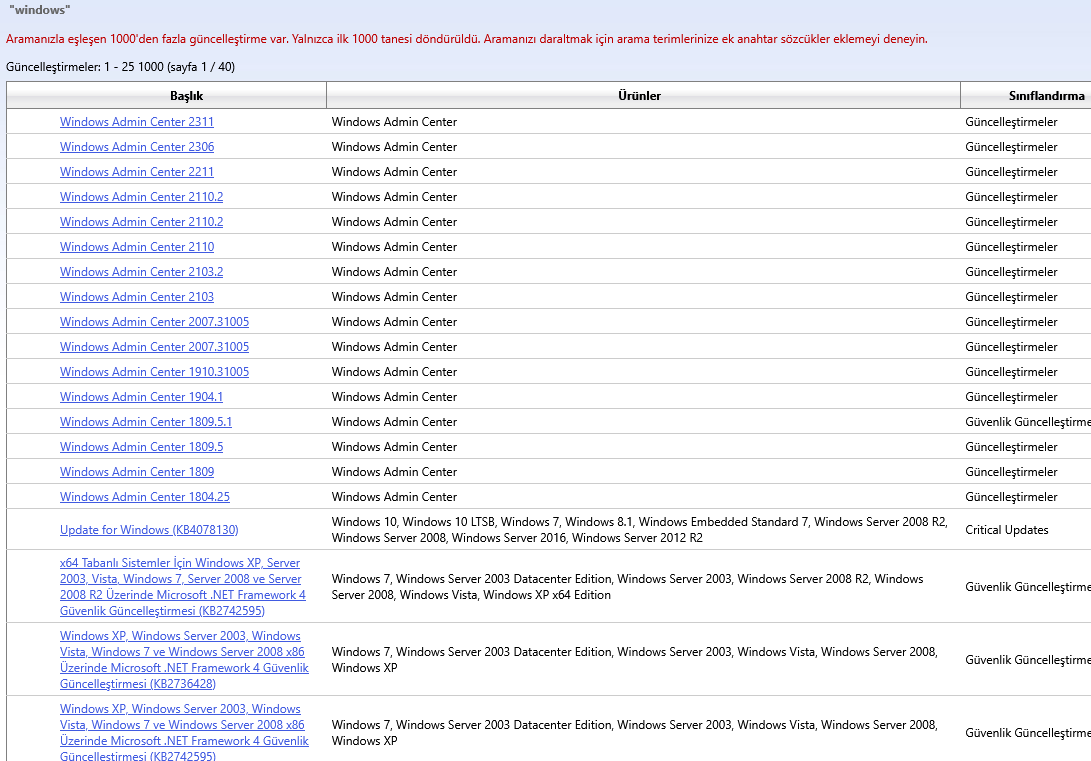Viewport: 1091px width, 761px height.
Task: Open Update for Windows (KB4078130) link
Action: pyautogui.click(x=149, y=530)
